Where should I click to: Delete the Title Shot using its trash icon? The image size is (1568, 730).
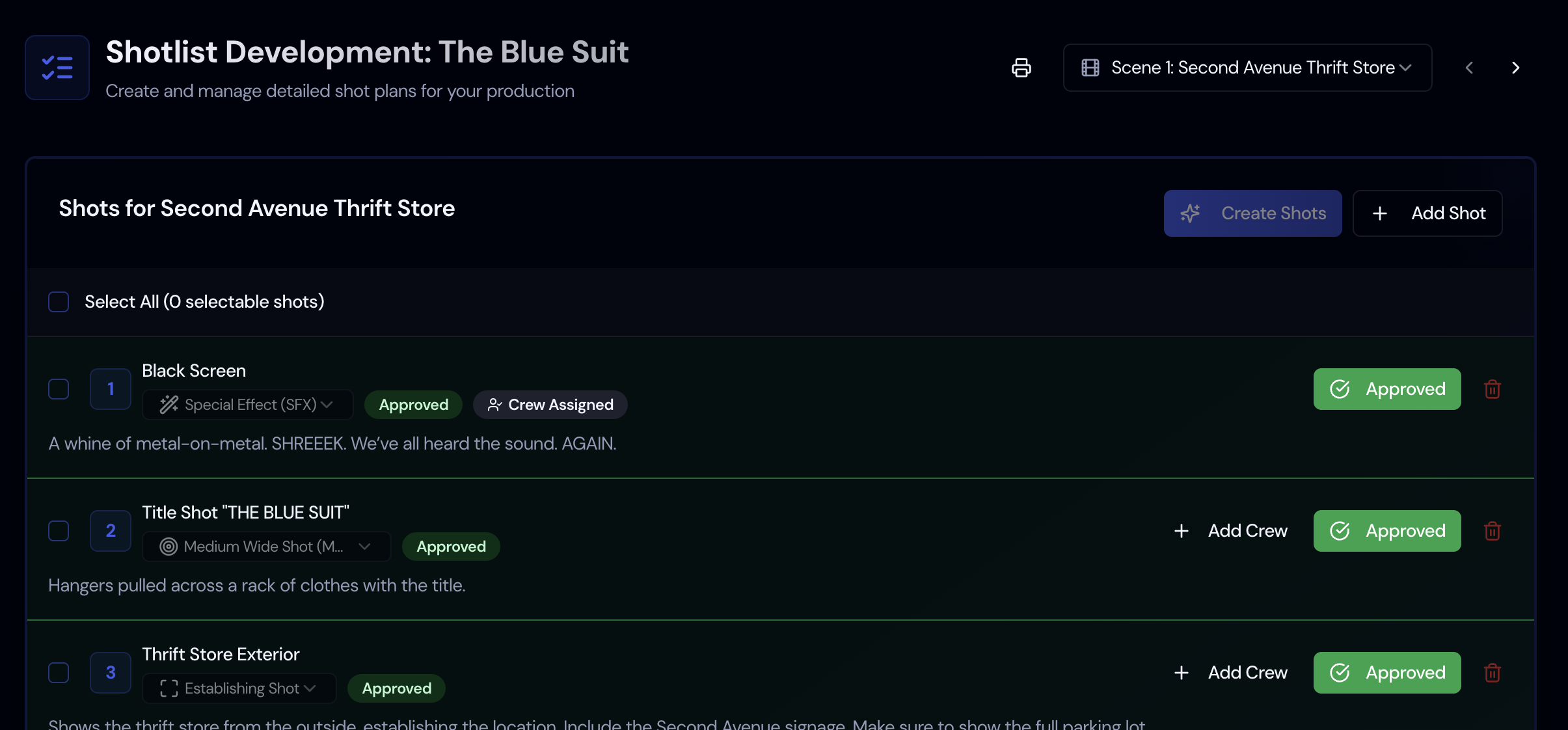click(x=1493, y=530)
